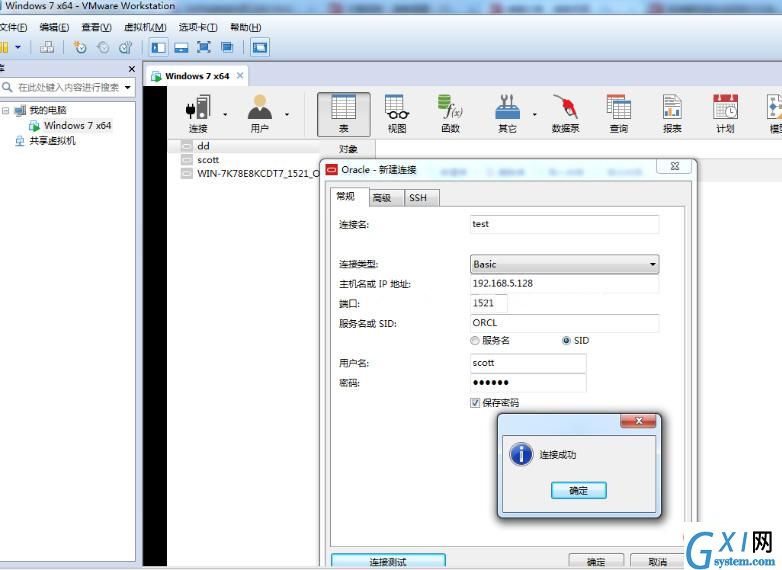
Task: Open dropdown arrow next to Others tool
Action: [534, 115]
